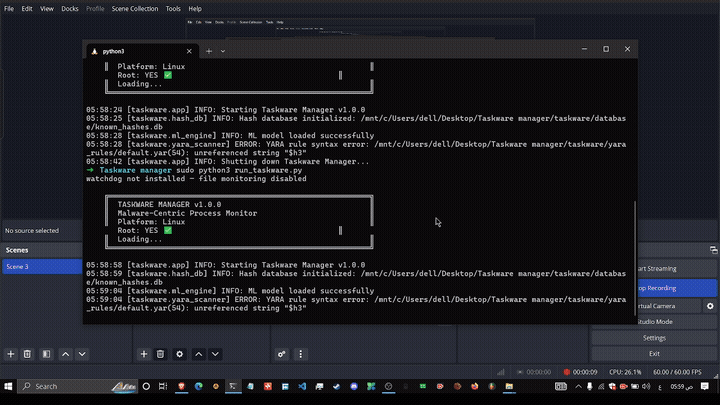The image size is (720, 405).
Task: Click the 60.00 / 60.00 FPS status entry
Action: coord(677,372)
